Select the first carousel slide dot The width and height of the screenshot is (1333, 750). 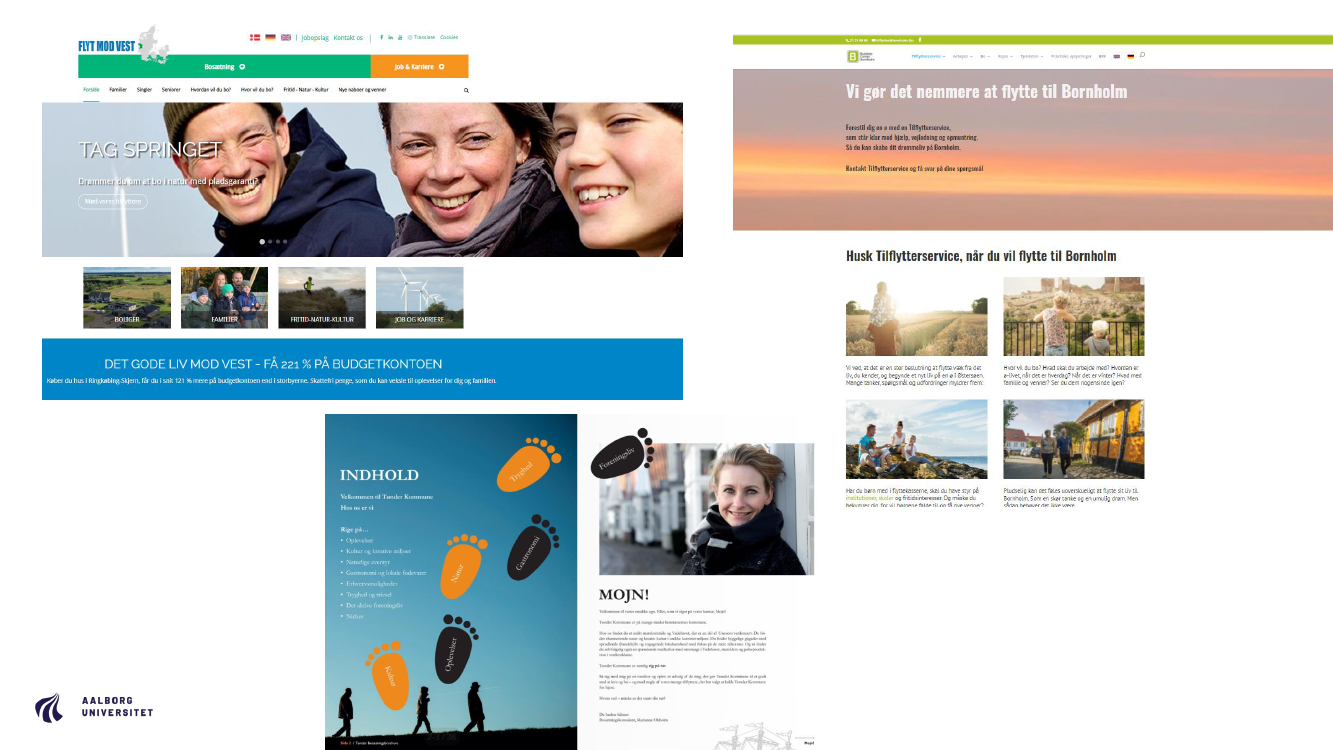click(262, 241)
